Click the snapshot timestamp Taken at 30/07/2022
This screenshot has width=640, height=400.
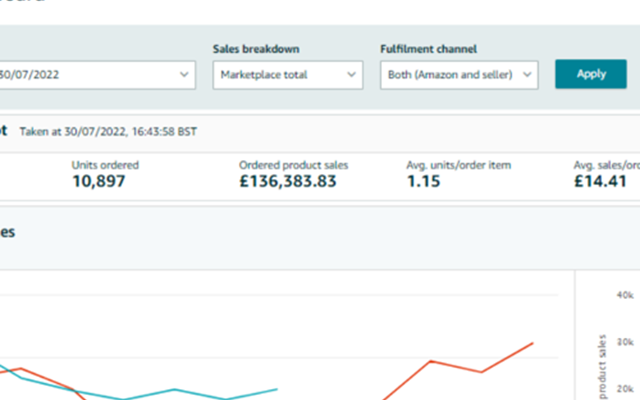pyautogui.click(x=108, y=131)
